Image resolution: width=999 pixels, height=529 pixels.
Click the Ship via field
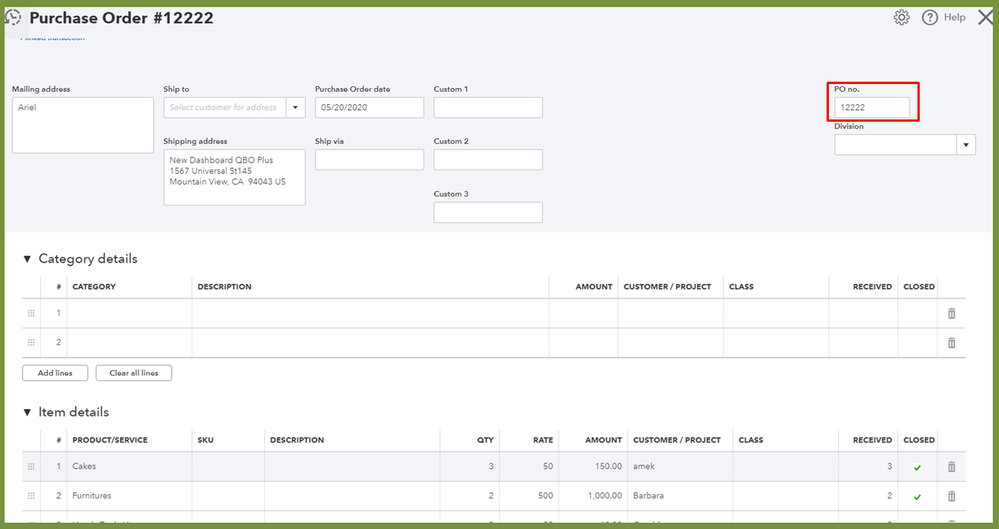(369, 159)
